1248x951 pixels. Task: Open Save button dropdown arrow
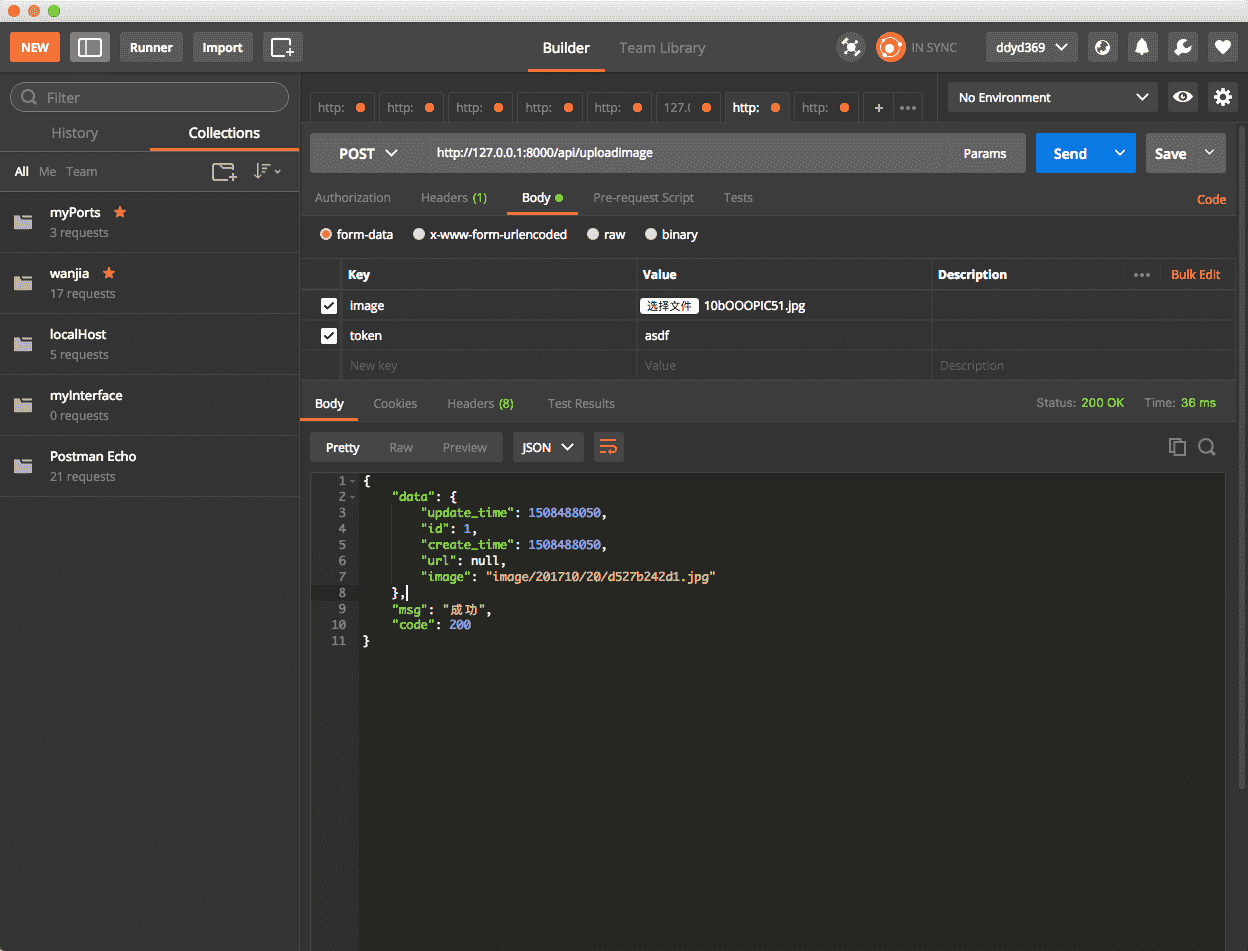[1209, 153]
